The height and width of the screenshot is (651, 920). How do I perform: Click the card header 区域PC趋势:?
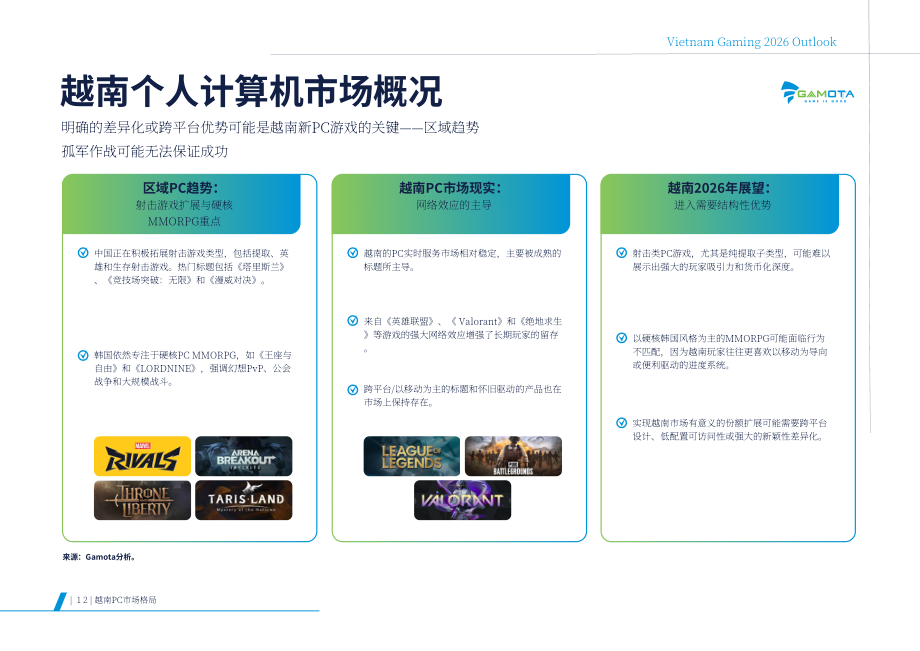181,188
